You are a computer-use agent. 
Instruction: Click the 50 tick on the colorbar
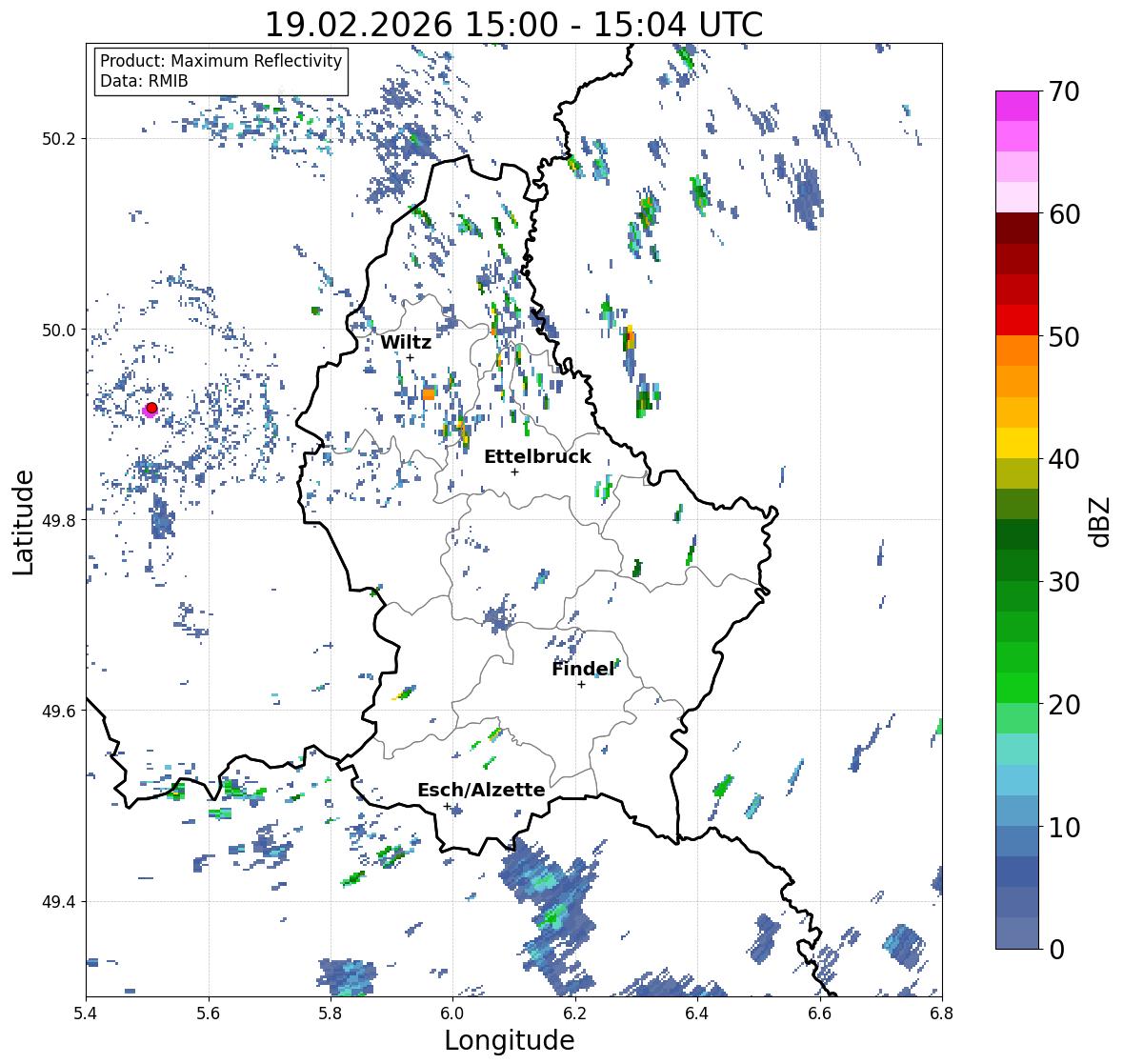tap(1064, 336)
